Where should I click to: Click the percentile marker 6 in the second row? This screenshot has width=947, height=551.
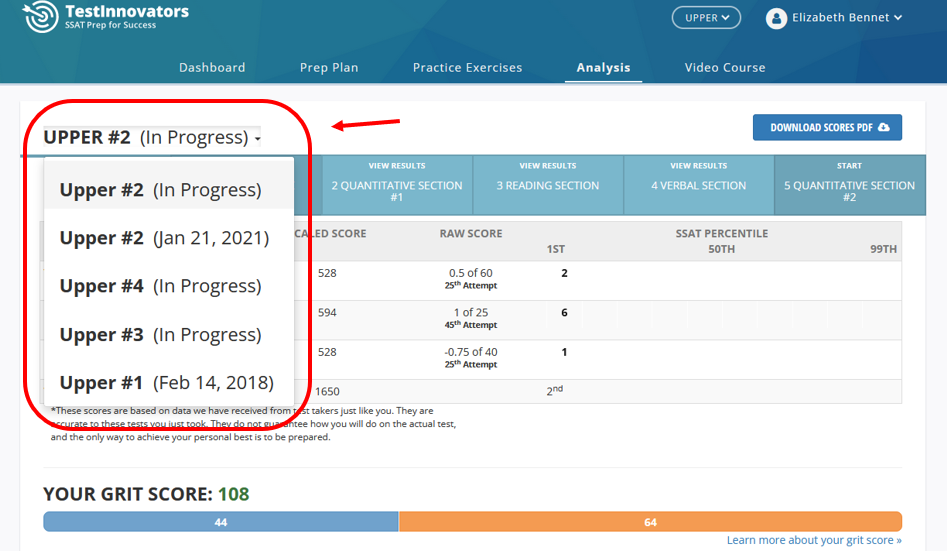click(x=564, y=312)
